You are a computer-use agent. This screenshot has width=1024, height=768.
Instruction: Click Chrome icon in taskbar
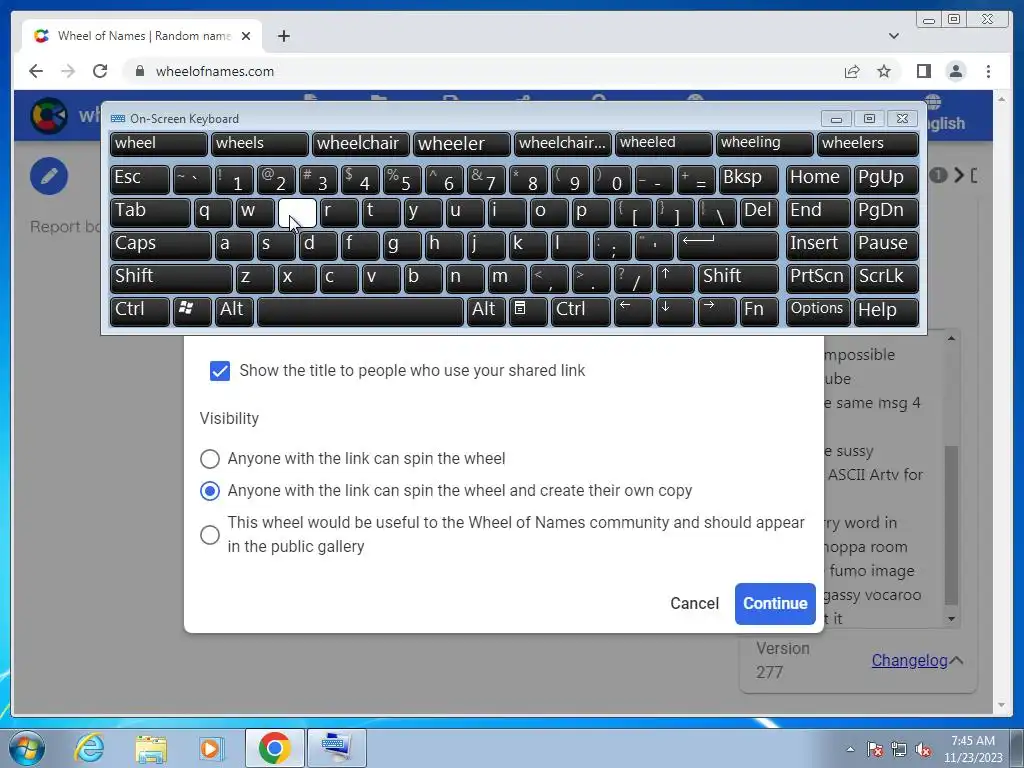274,748
